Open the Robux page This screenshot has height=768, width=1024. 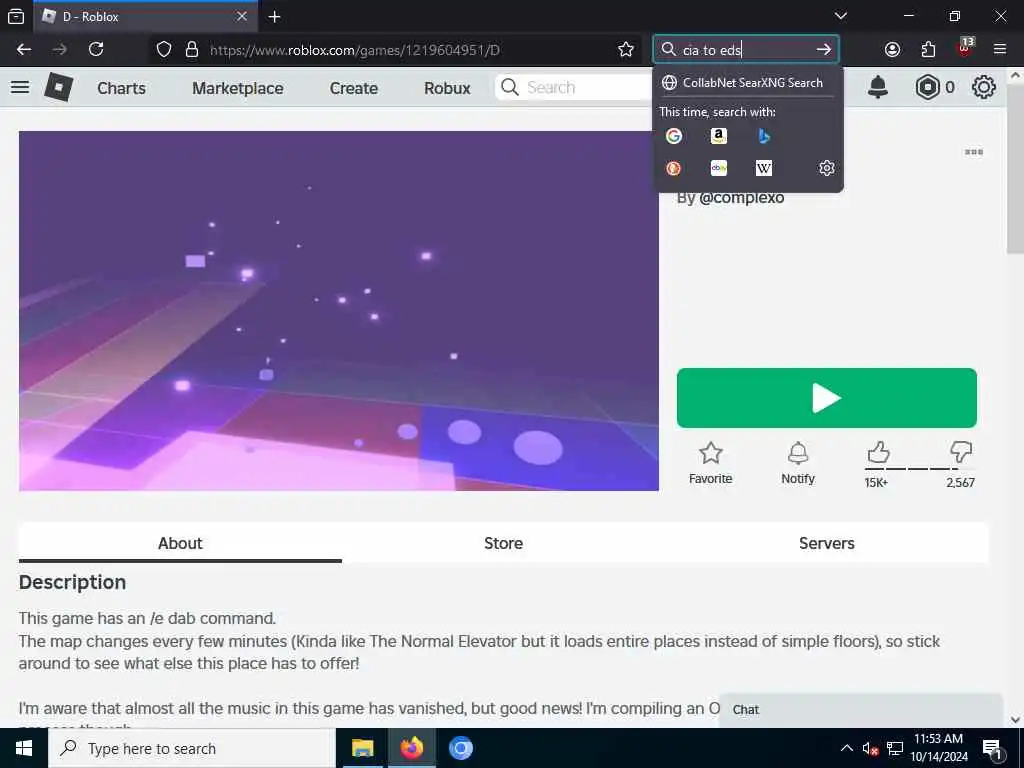(447, 88)
